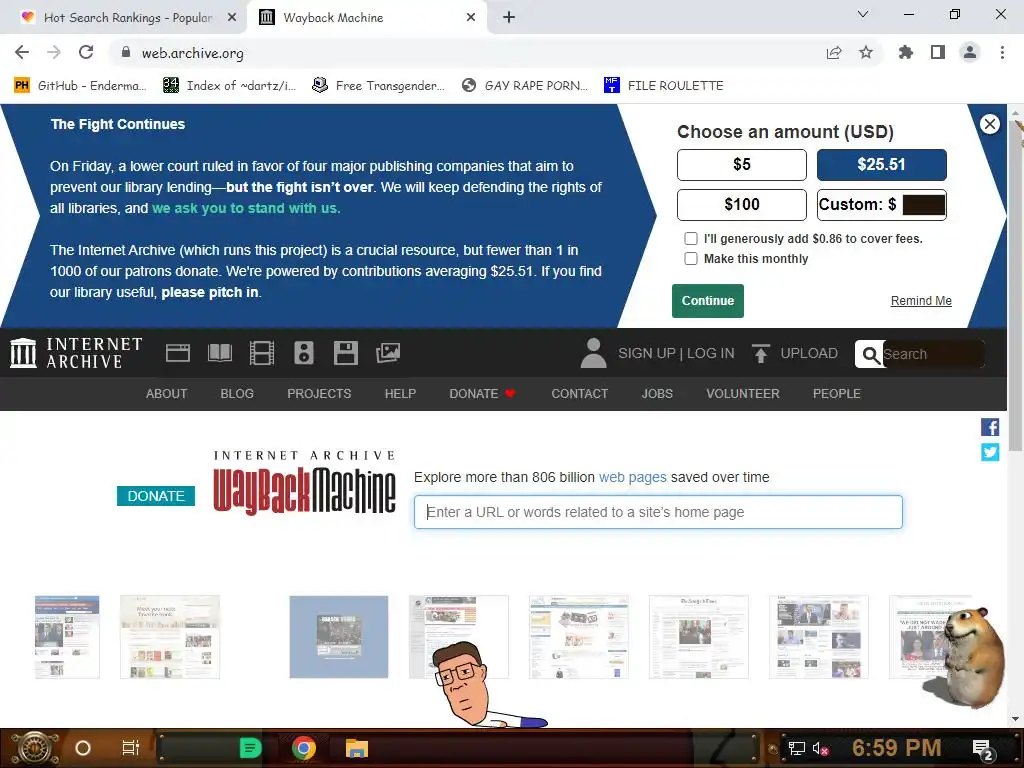Click the upload arrow icon
The height and width of the screenshot is (768, 1024).
[x=761, y=353]
